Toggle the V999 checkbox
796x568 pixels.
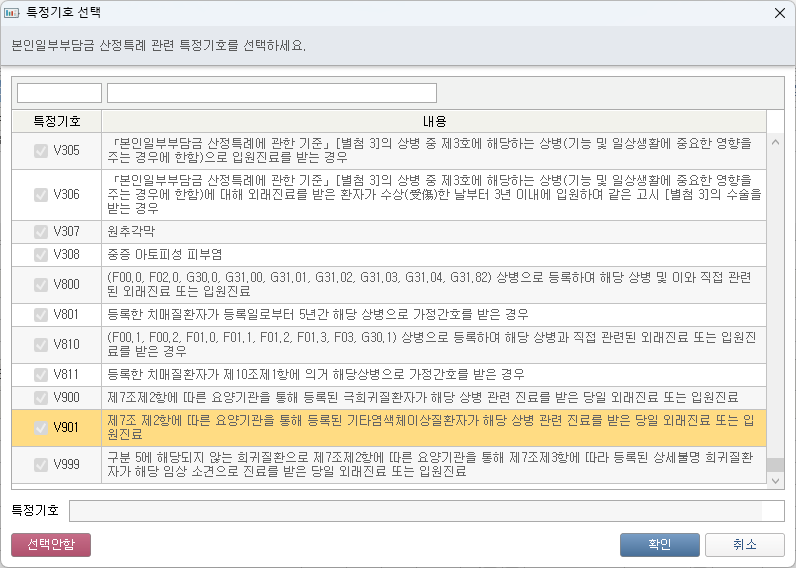41,464
